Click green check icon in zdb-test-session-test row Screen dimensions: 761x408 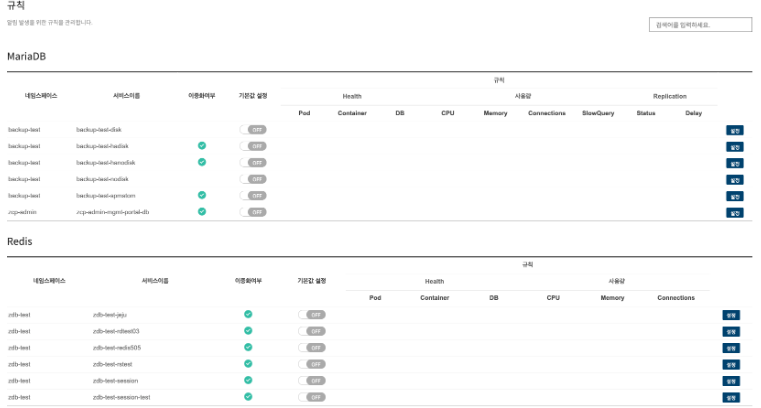pos(248,397)
